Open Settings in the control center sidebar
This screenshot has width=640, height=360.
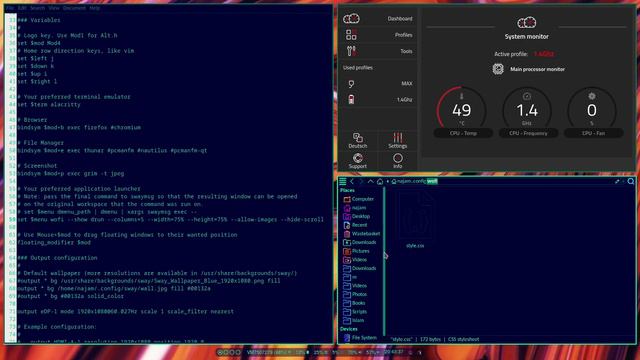coord(398,140)
